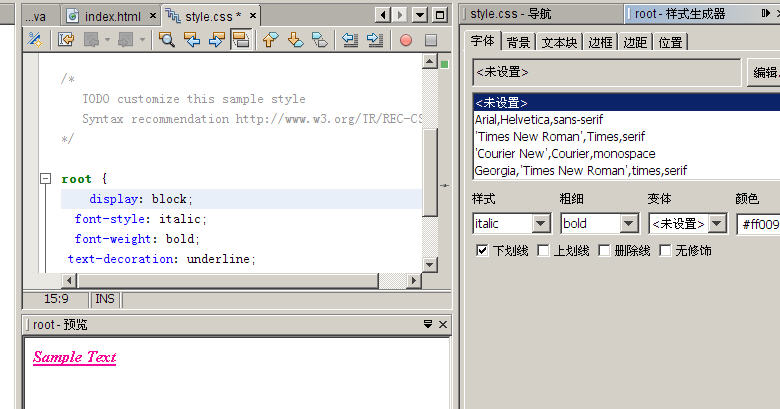This screenshot has width=780, height=409.
Task: Check the 无修饰 no-decoration checkbox
Action: pos(665,250)
